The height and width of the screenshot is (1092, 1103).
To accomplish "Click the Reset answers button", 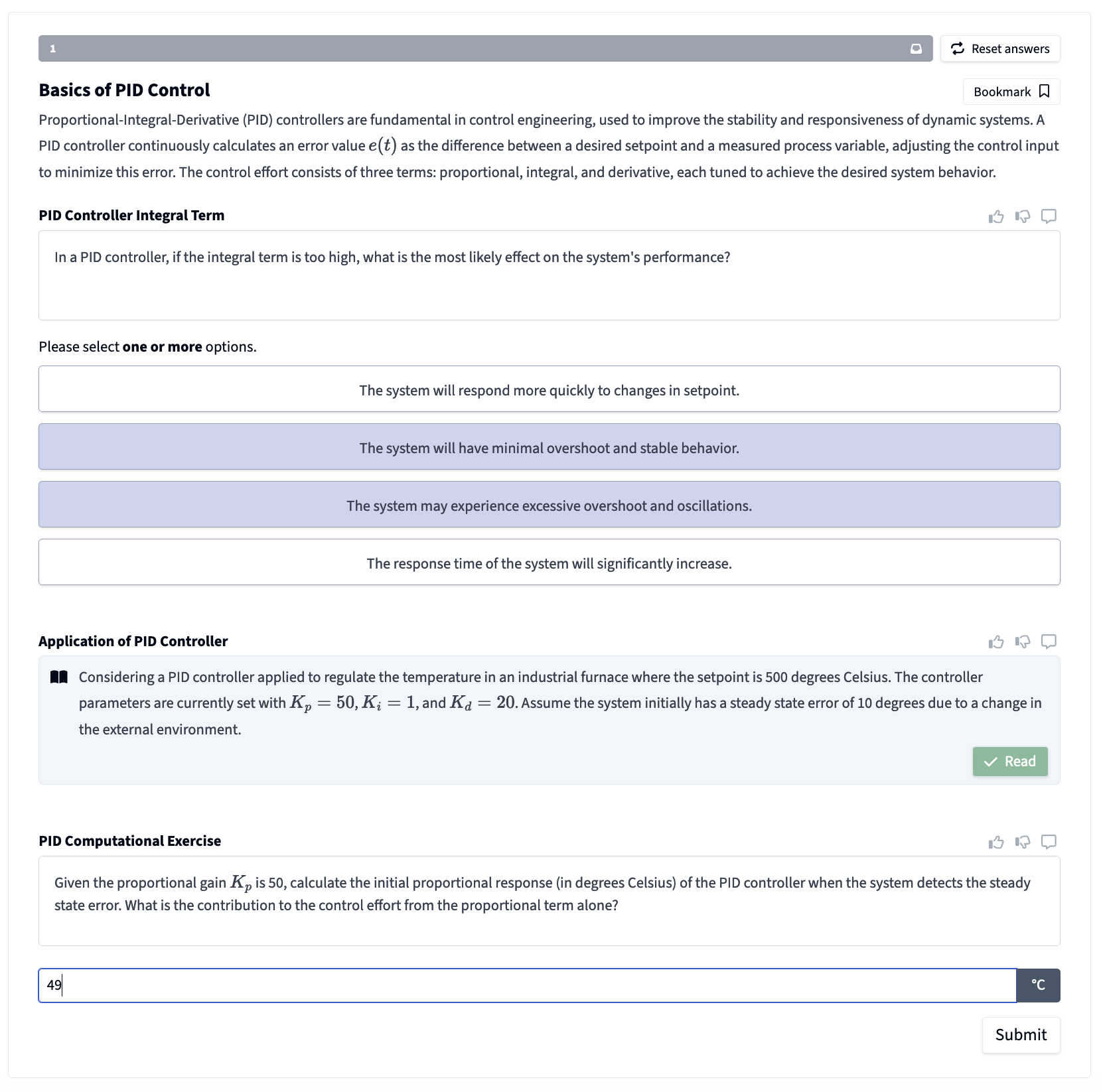I will tap(999, 48).
